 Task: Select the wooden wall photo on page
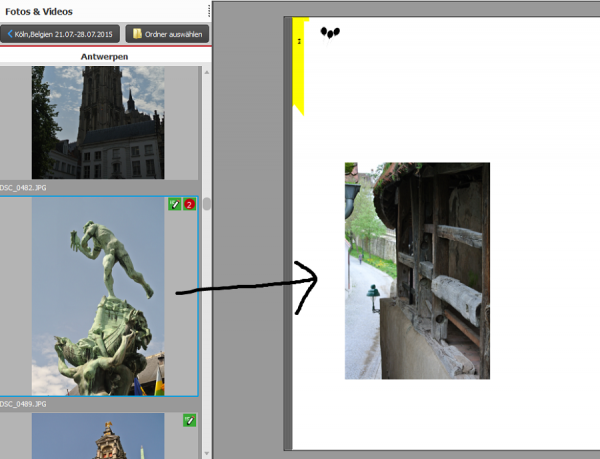417,271
